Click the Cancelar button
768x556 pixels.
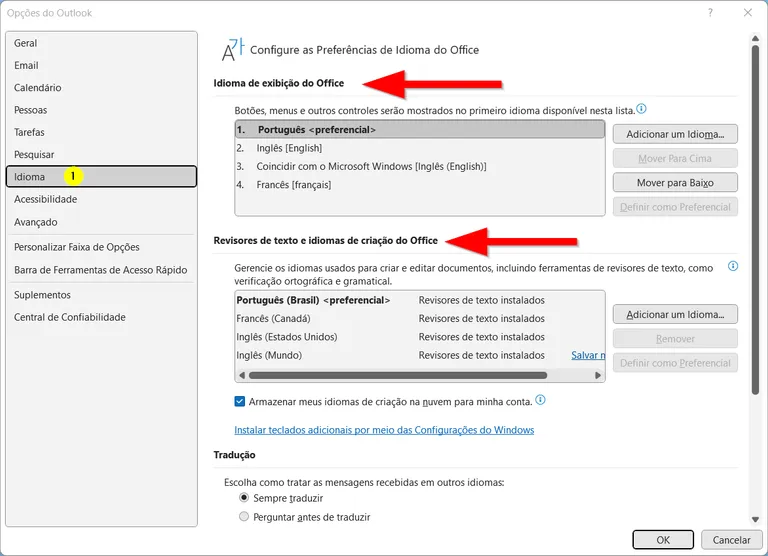pos(731,540)
